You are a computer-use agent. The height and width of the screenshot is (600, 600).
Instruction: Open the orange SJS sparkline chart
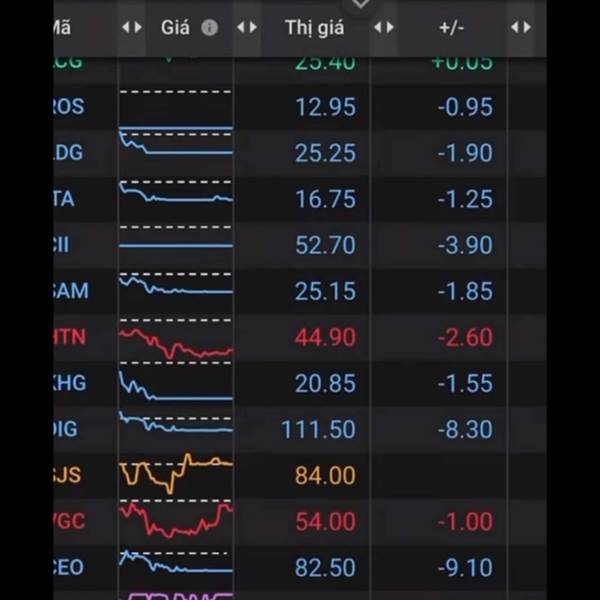[175, 472]
